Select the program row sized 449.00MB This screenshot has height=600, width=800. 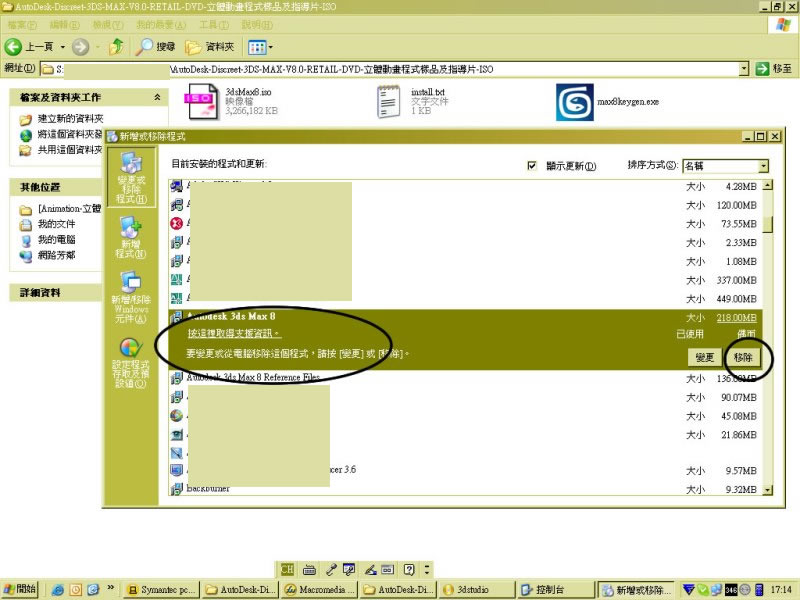[465, 298]
